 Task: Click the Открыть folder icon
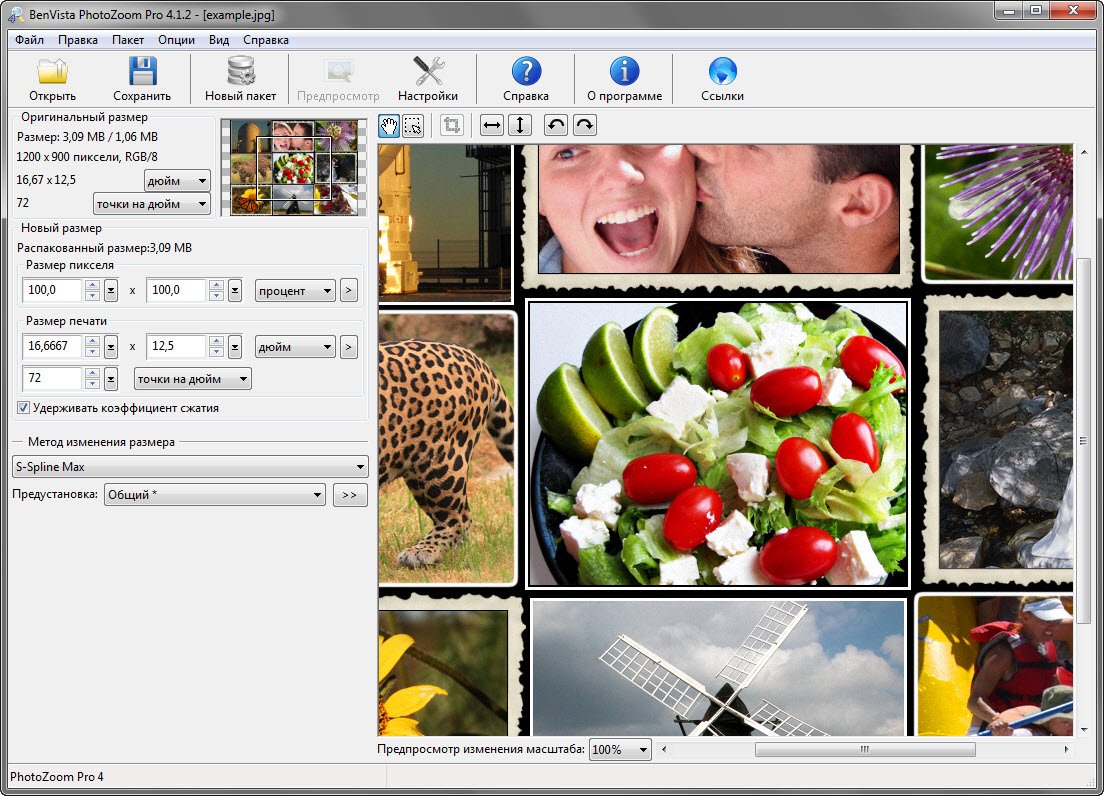[x=52, y=73]
